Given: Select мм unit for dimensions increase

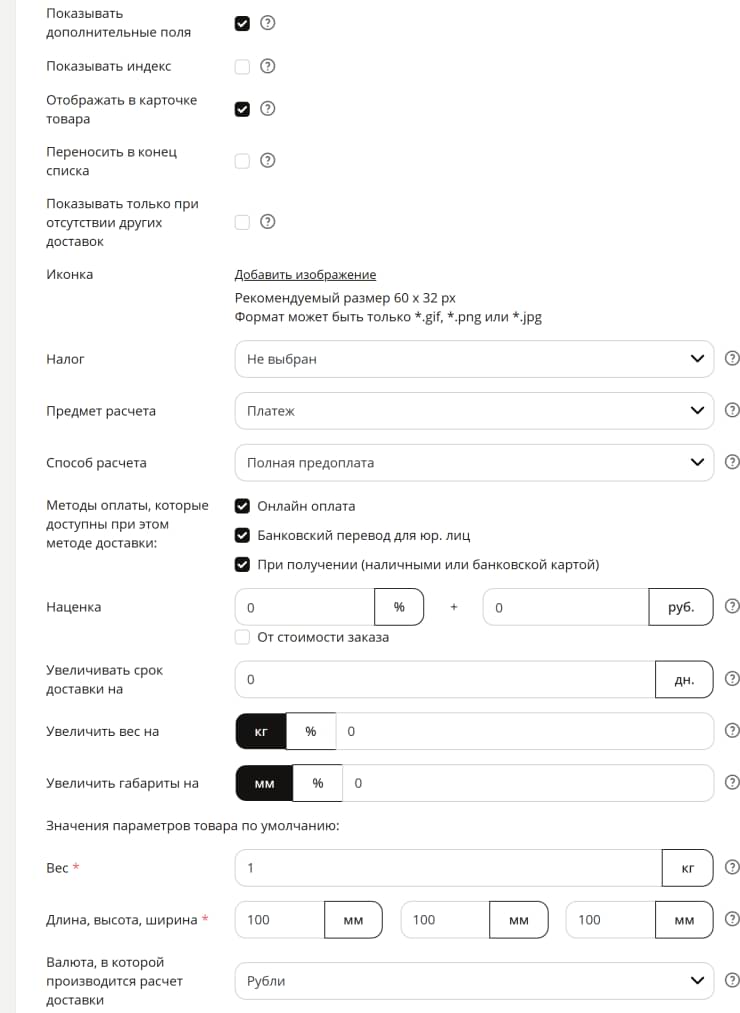Looking at the screenshot, I should click(x=264, y=783).
